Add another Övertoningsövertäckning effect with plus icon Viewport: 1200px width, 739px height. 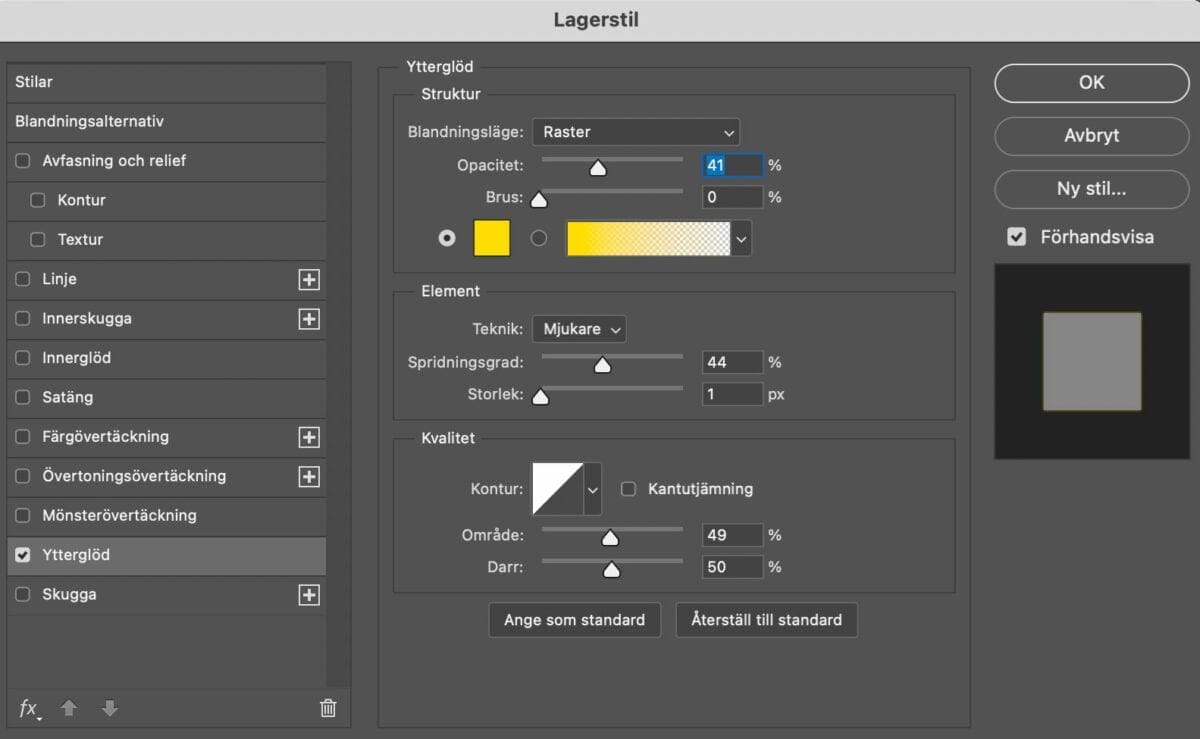pos(309,477)
